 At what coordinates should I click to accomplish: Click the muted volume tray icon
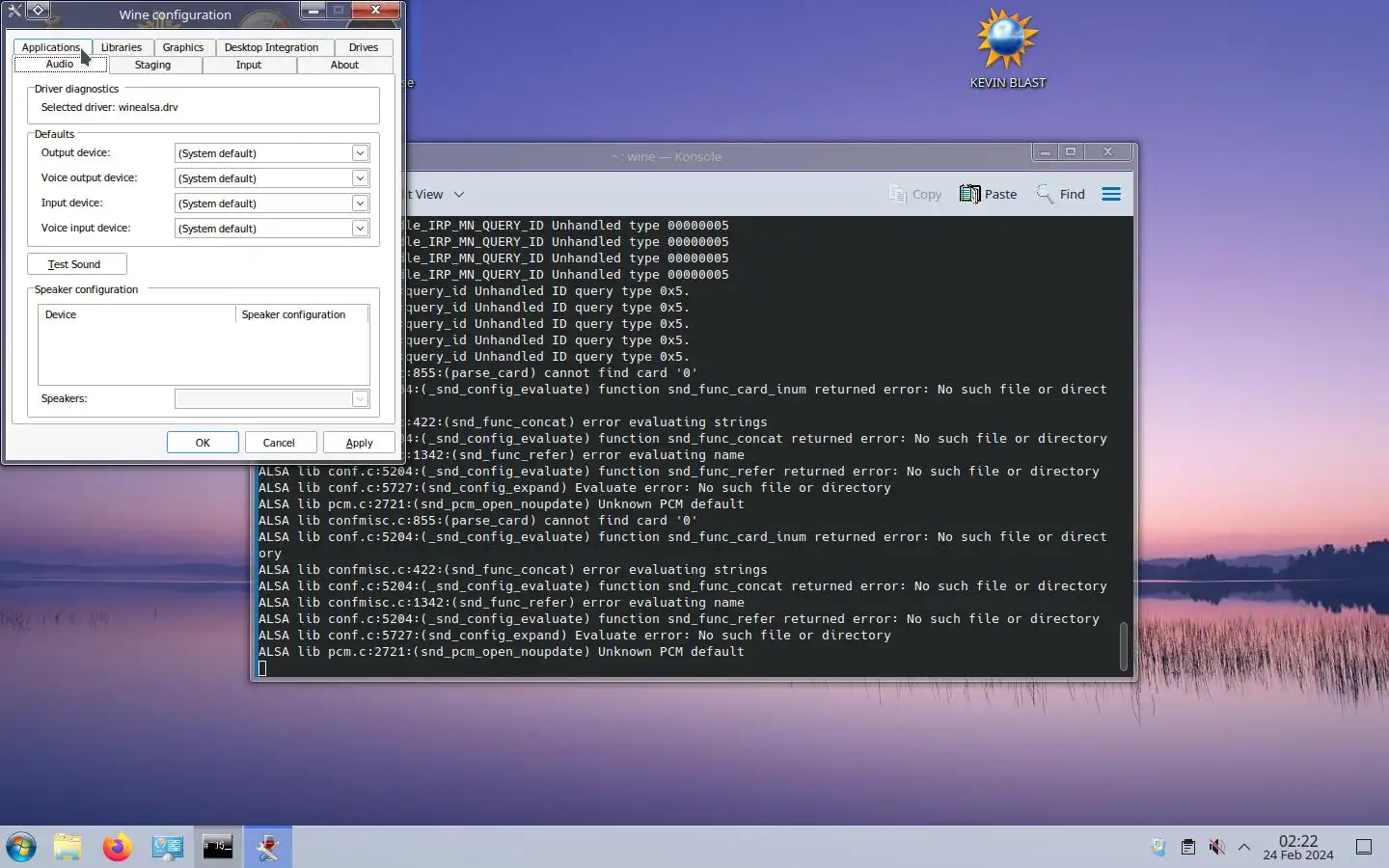(x=1216, y=847)
